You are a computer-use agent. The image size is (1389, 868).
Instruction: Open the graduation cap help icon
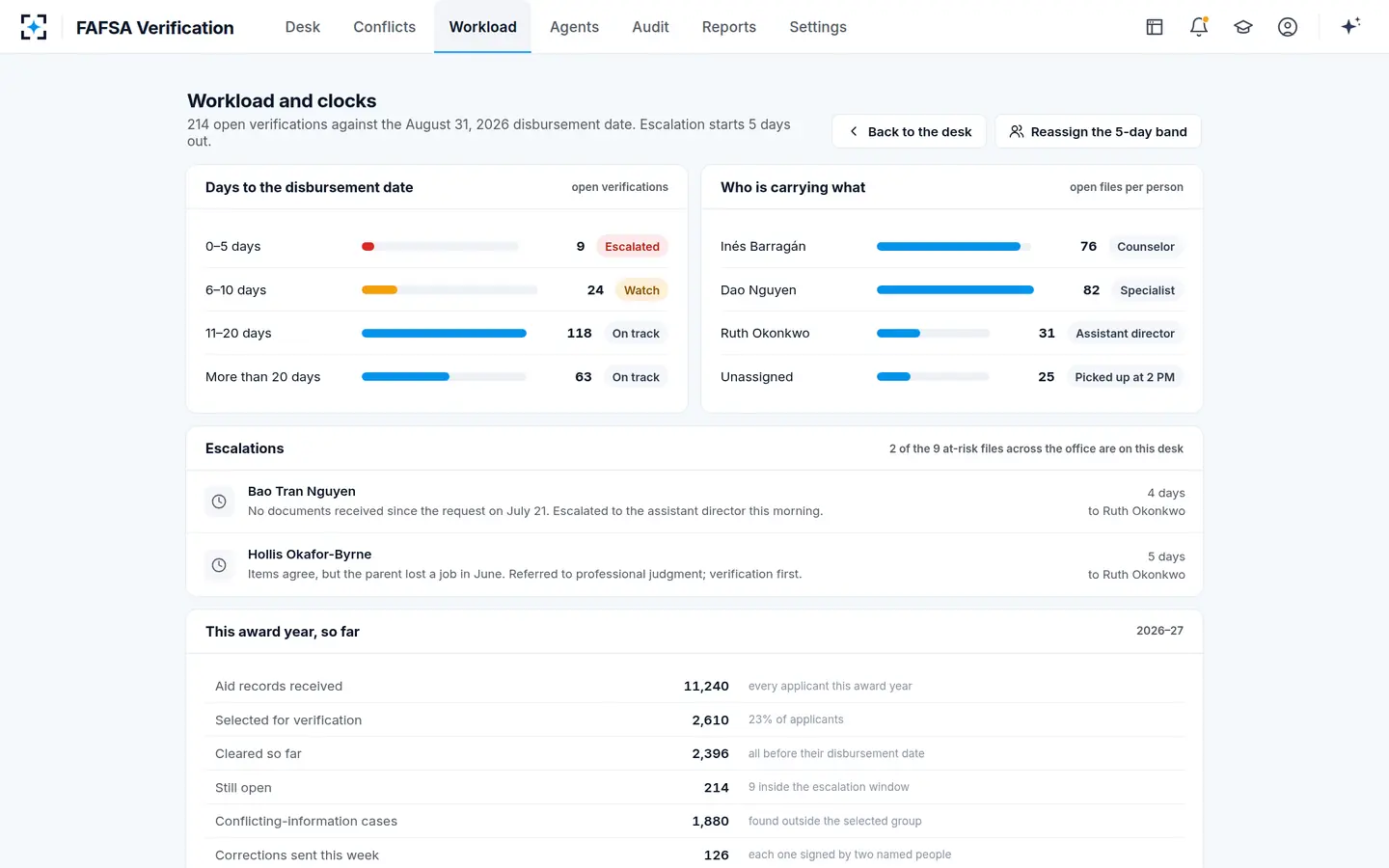click(x=1243, y=27)
